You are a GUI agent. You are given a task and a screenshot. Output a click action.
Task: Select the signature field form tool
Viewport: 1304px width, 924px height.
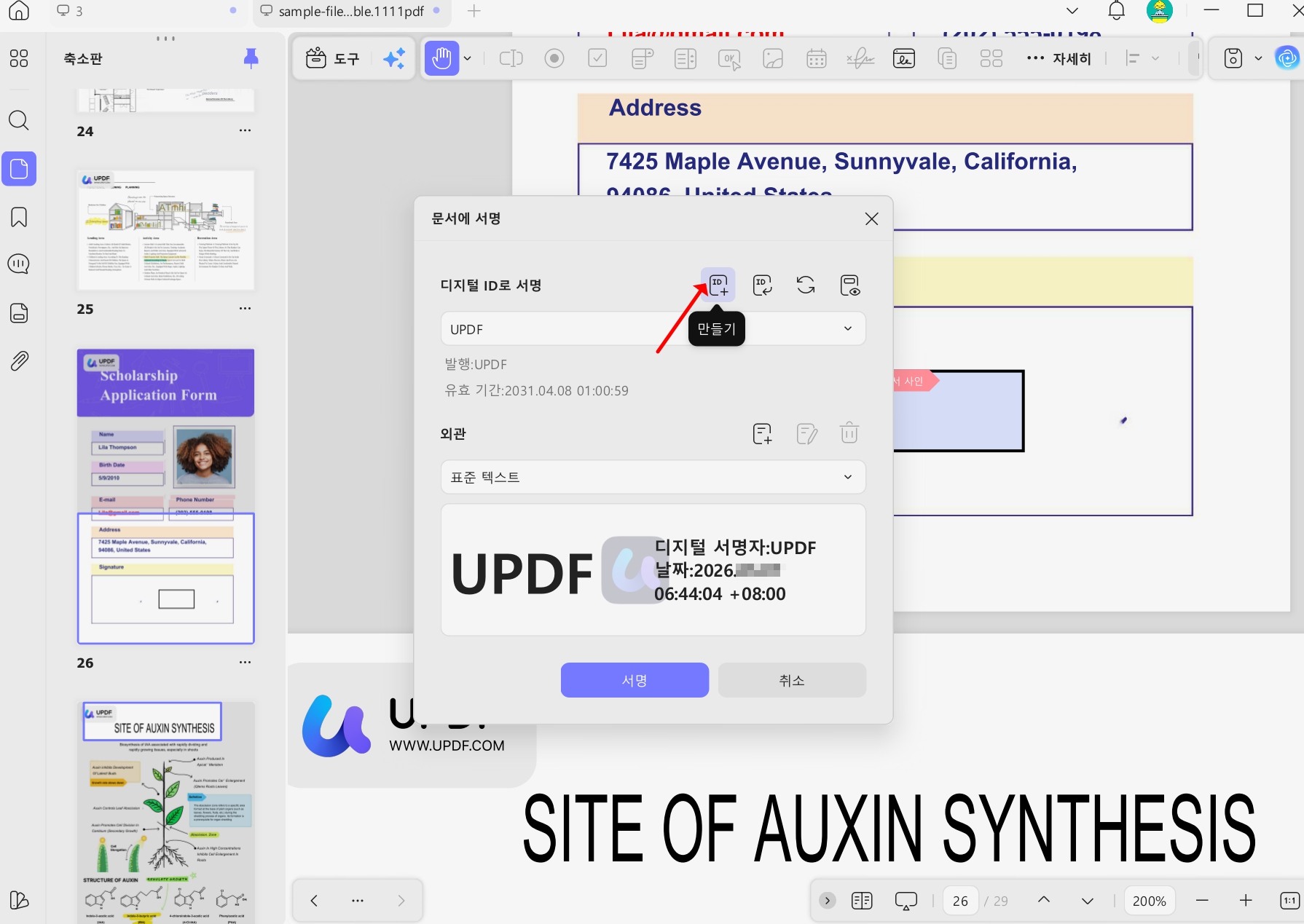point(860,58)
